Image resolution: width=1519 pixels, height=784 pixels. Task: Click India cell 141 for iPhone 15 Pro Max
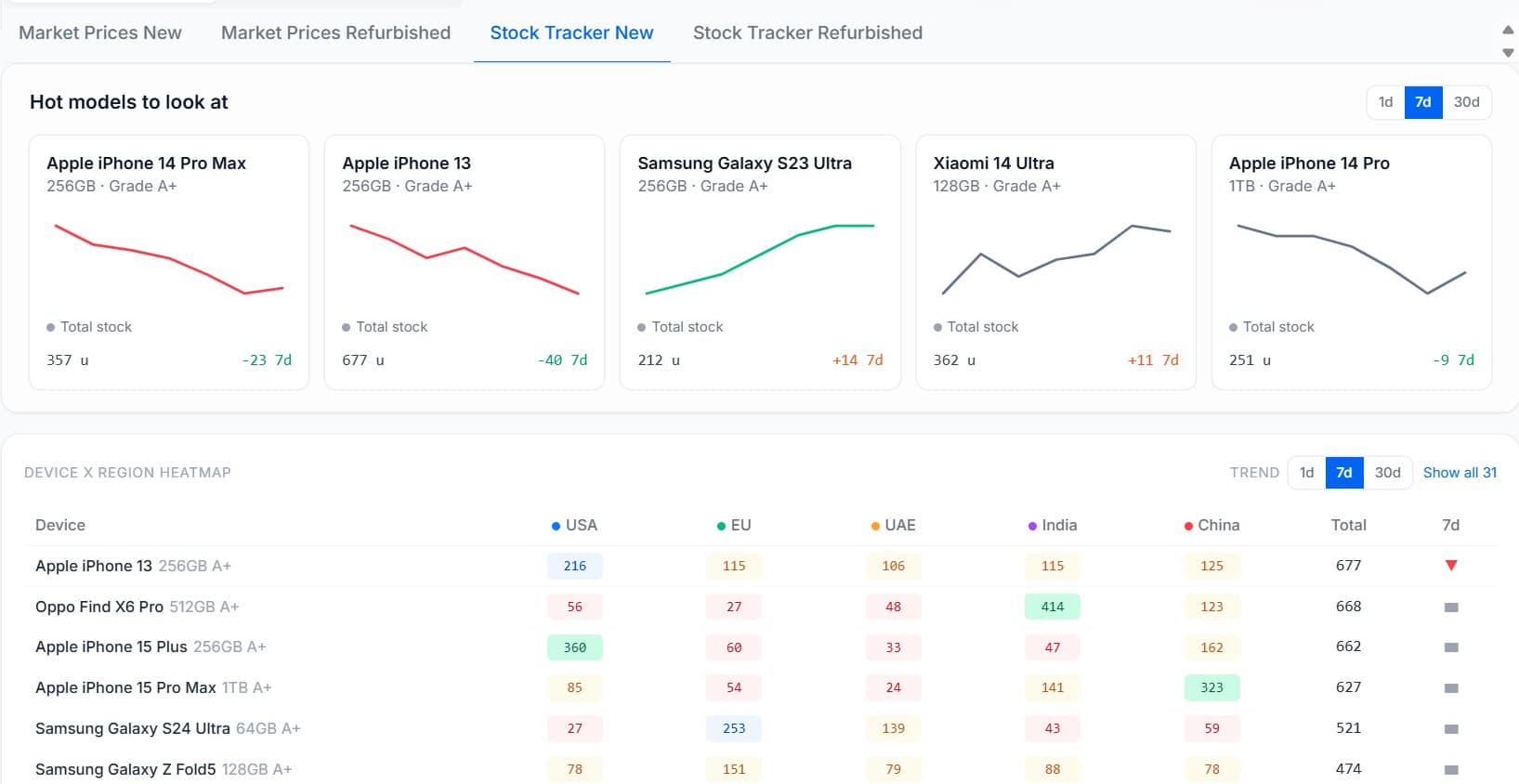point(1053,688)
